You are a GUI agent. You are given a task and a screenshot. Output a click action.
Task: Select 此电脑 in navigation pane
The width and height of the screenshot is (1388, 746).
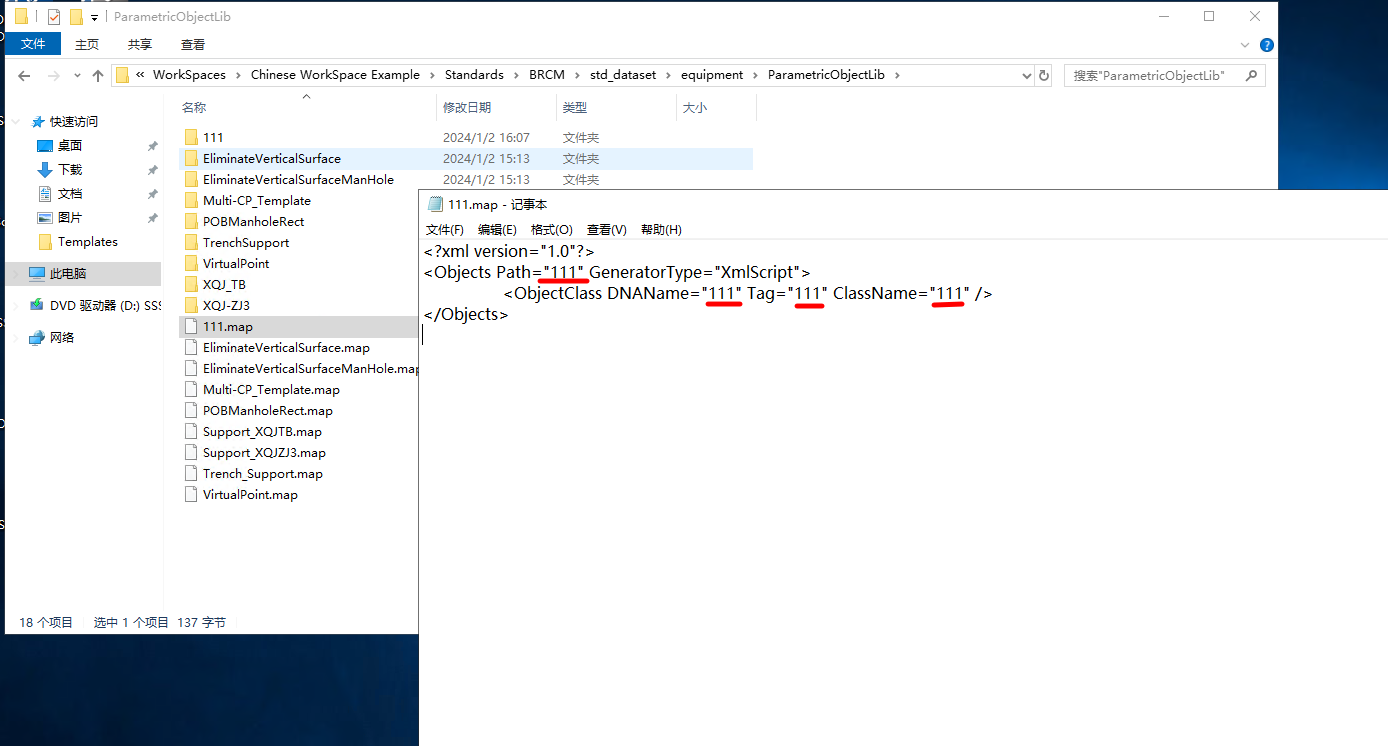click(68, 274)
